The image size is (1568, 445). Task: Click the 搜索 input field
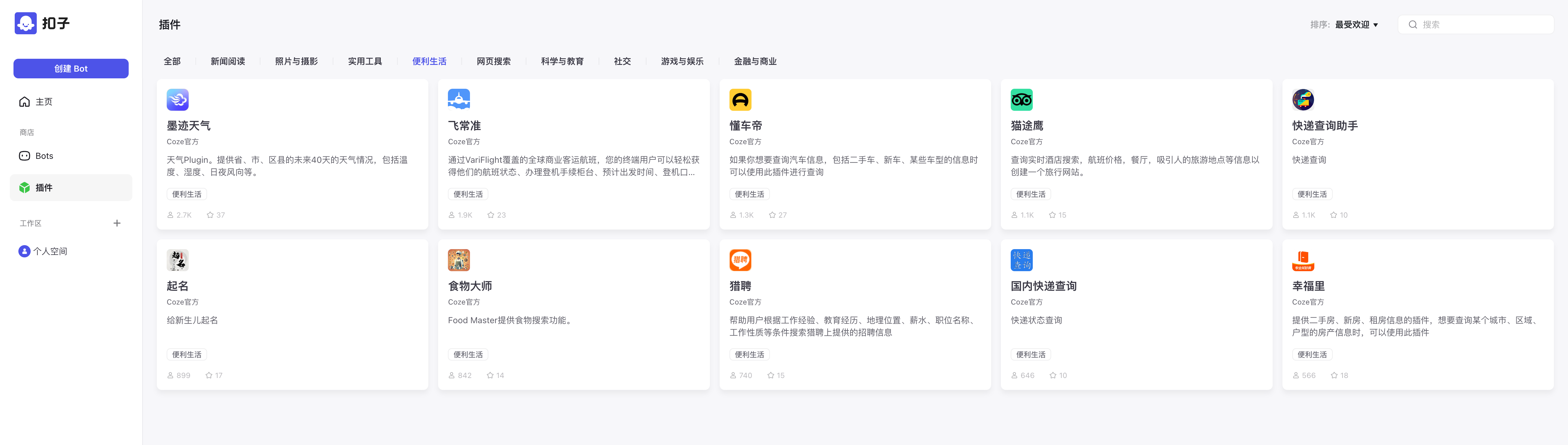click(x=1475, y=25)
